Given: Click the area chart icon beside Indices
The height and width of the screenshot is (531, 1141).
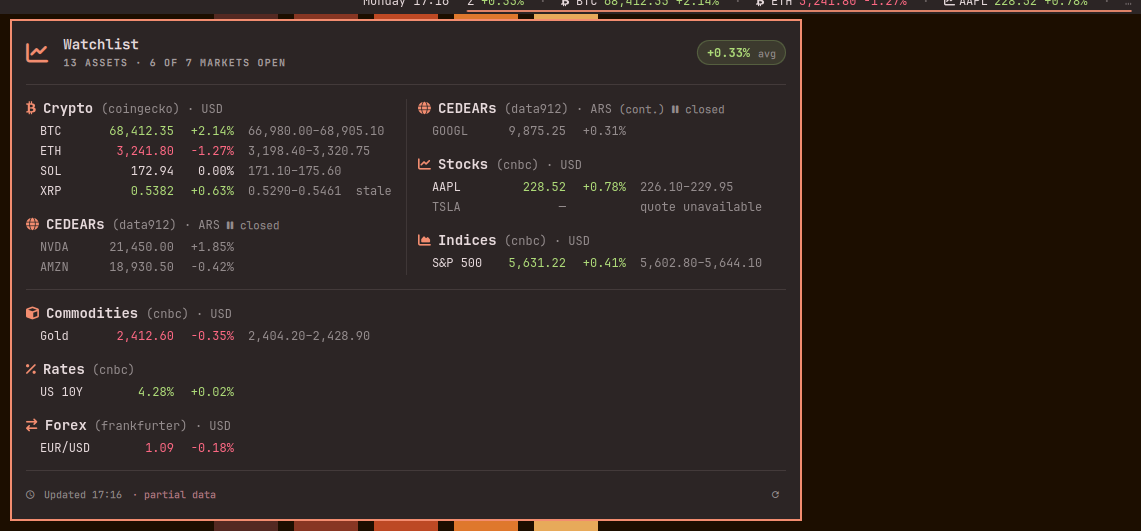Looking at the screenshot, I should [x=424, y=240].
